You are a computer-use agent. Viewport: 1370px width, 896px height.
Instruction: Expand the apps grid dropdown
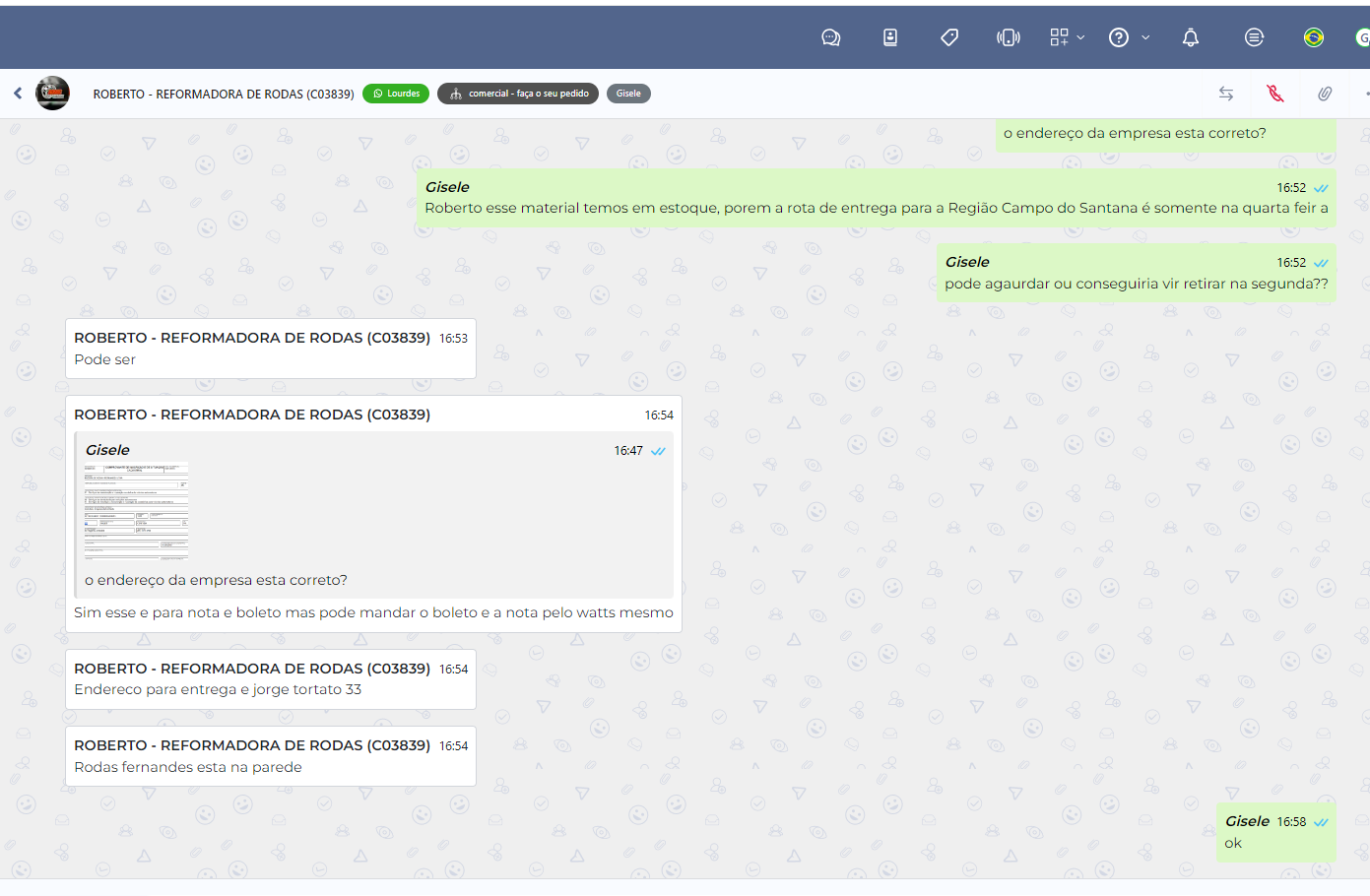click(x=1067, y=37)
